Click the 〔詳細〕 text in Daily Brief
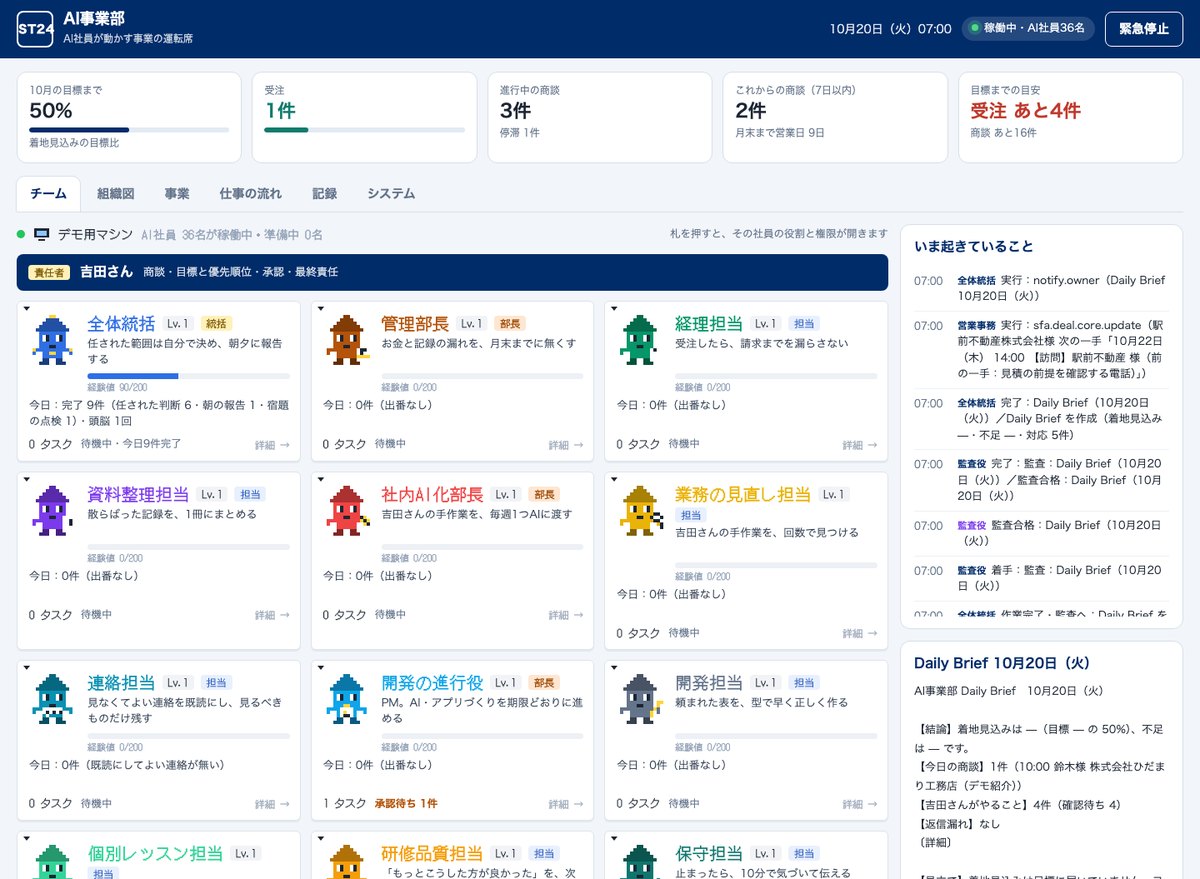1200x879 pixels. [934, 845]
